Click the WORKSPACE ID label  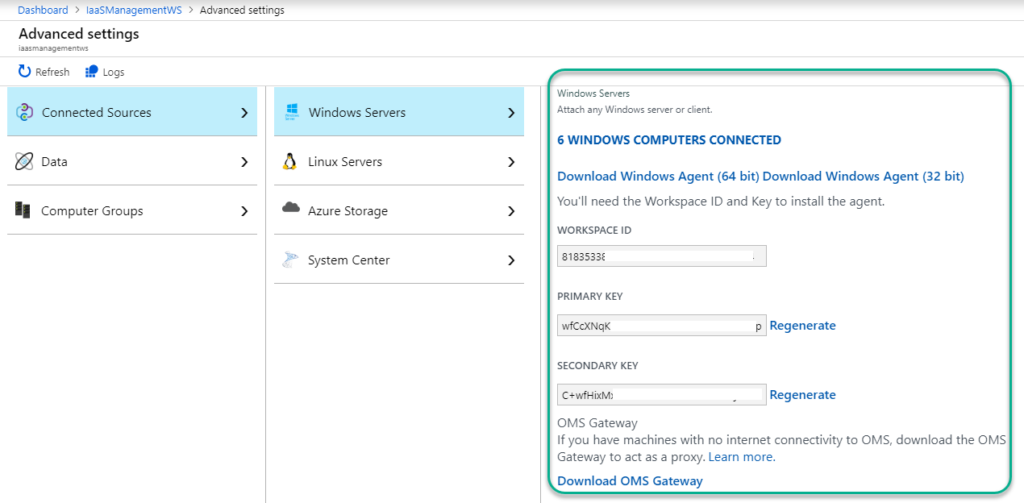pos(594,230)
